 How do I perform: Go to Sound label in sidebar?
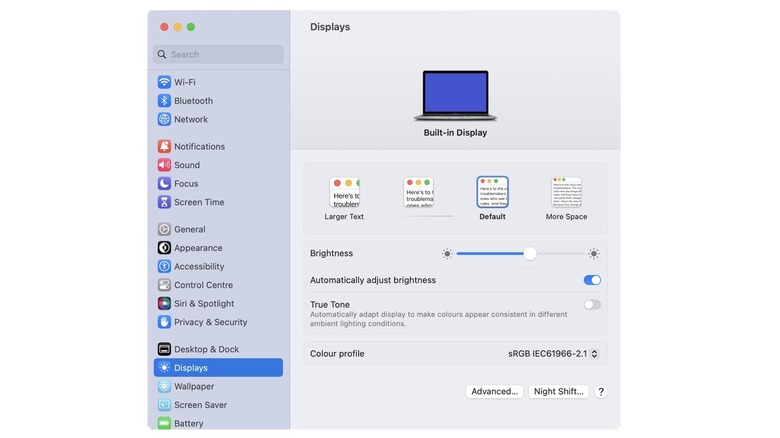pyautogui.click(x=187, y=165)
